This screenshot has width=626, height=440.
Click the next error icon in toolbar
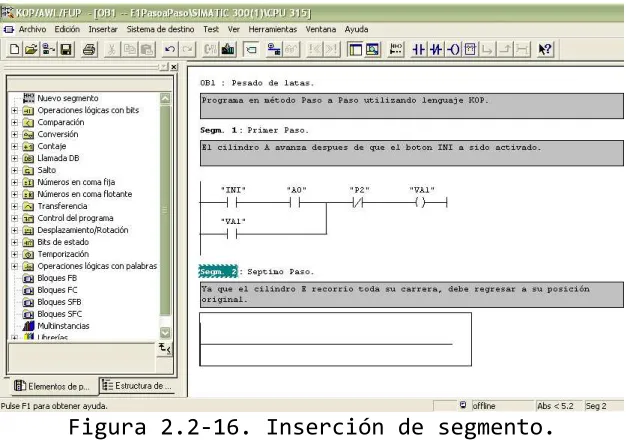point(332,50)
